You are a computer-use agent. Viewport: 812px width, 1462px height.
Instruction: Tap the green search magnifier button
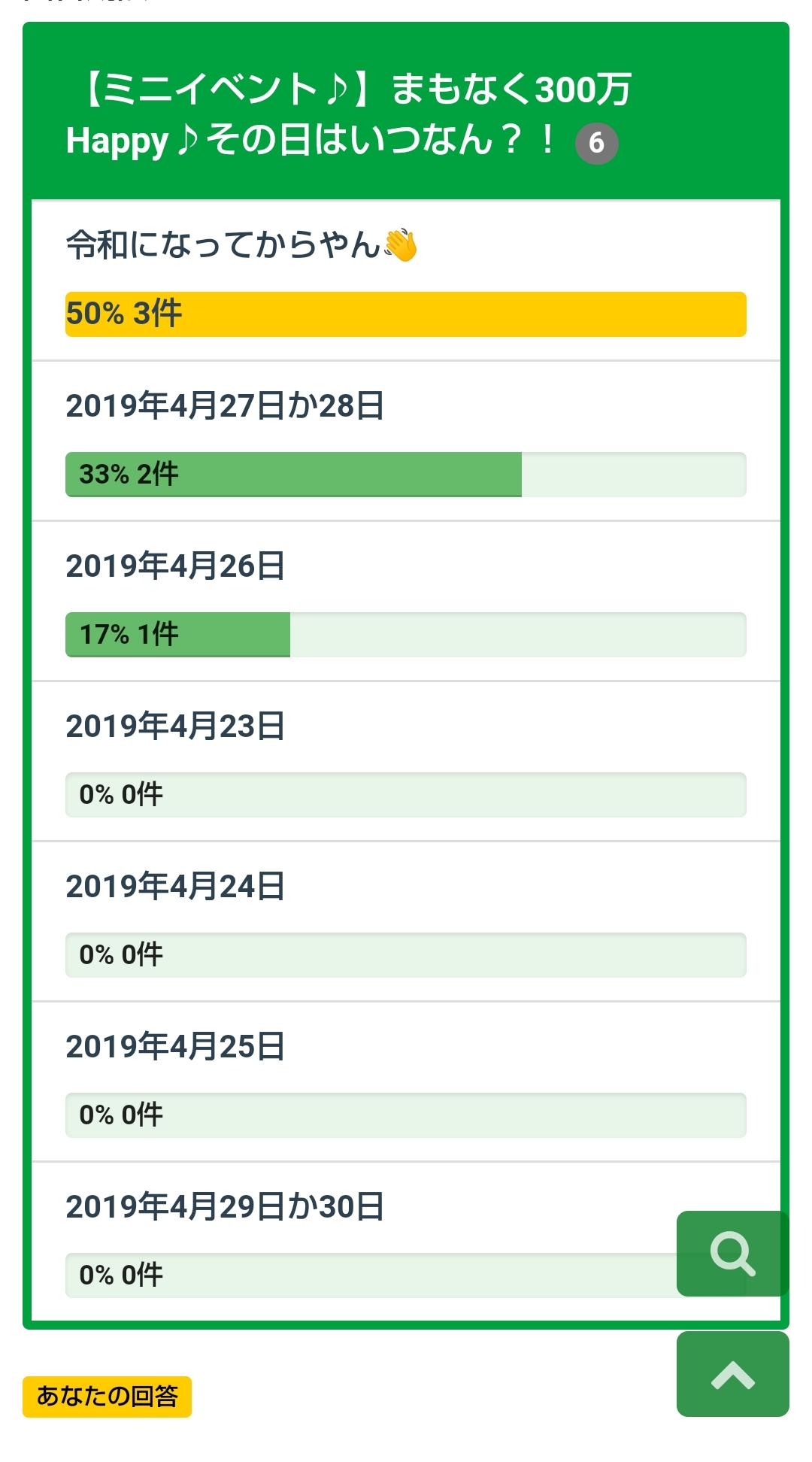[x=732, y=1253]
